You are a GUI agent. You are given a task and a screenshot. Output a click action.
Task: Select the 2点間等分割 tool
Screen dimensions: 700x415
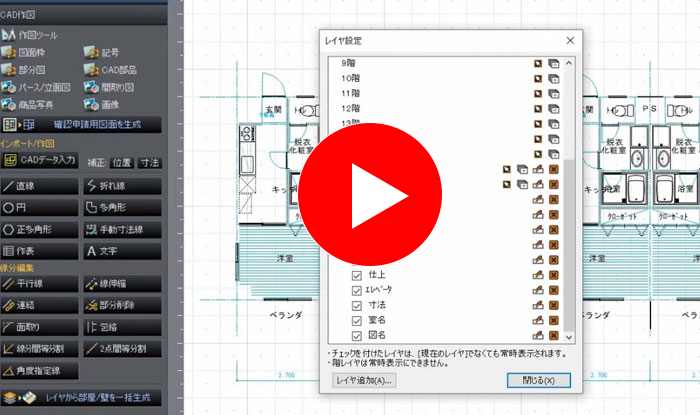click(122, 349)
